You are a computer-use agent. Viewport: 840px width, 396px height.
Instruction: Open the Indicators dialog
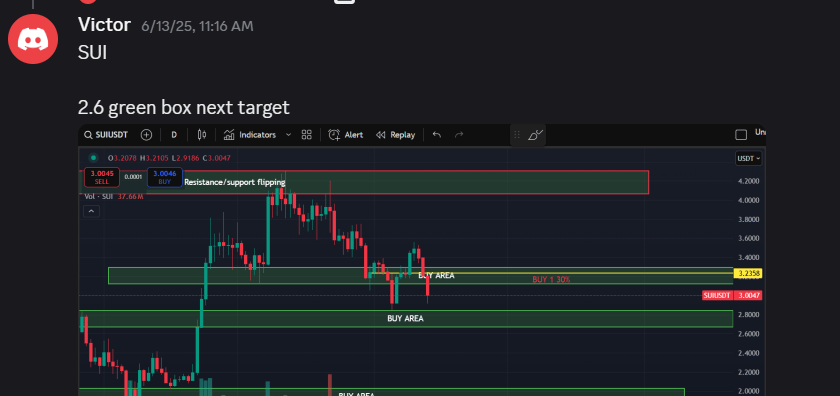coord(250,135)
